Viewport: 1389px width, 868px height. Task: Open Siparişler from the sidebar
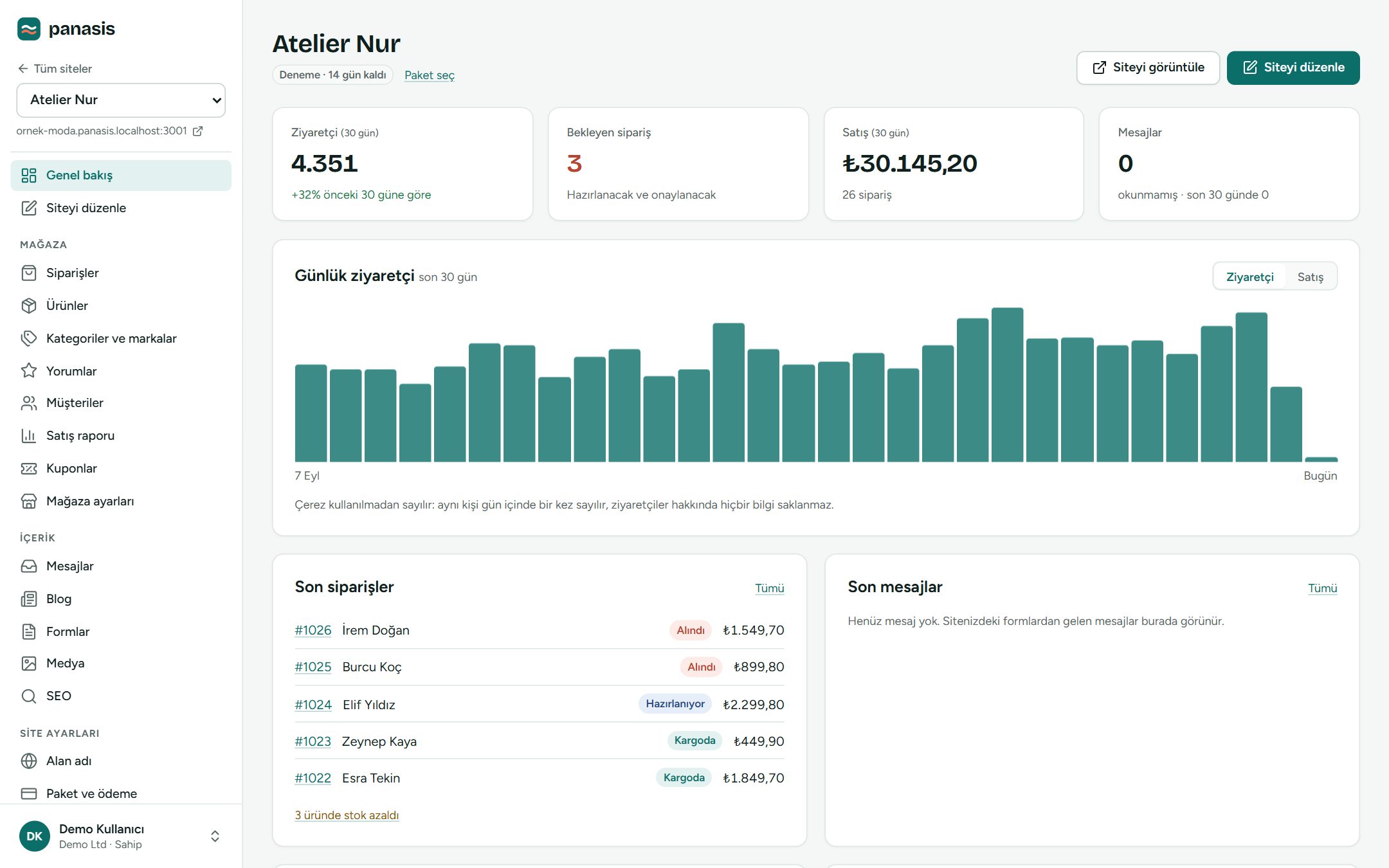tap(121, 273)
